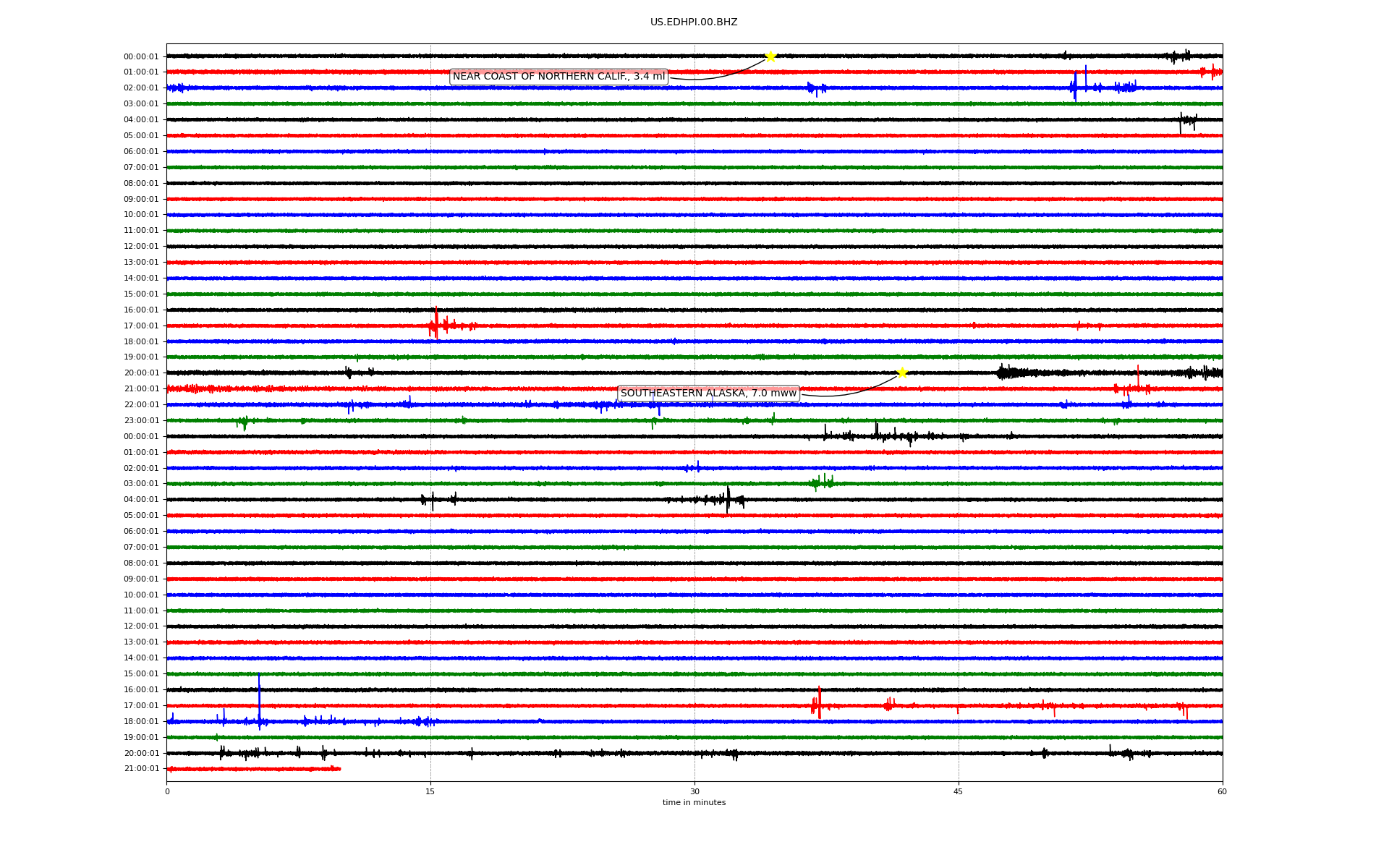This screenshot has height=868, width=1389.
Task: Click the US.EDHPI.00.BHZ plot title
Action: (694, 22)
